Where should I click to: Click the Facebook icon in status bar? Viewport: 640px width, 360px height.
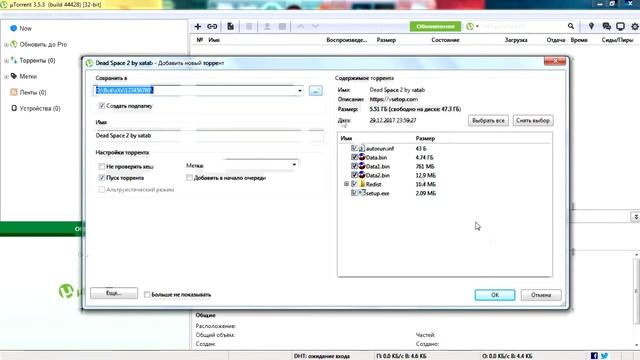click(x=594, y=356)
